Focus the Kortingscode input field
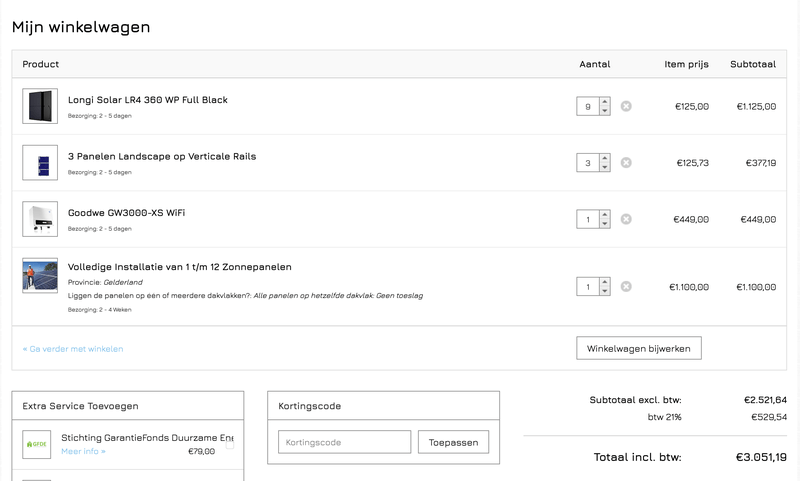 click(x=344, y=442)
